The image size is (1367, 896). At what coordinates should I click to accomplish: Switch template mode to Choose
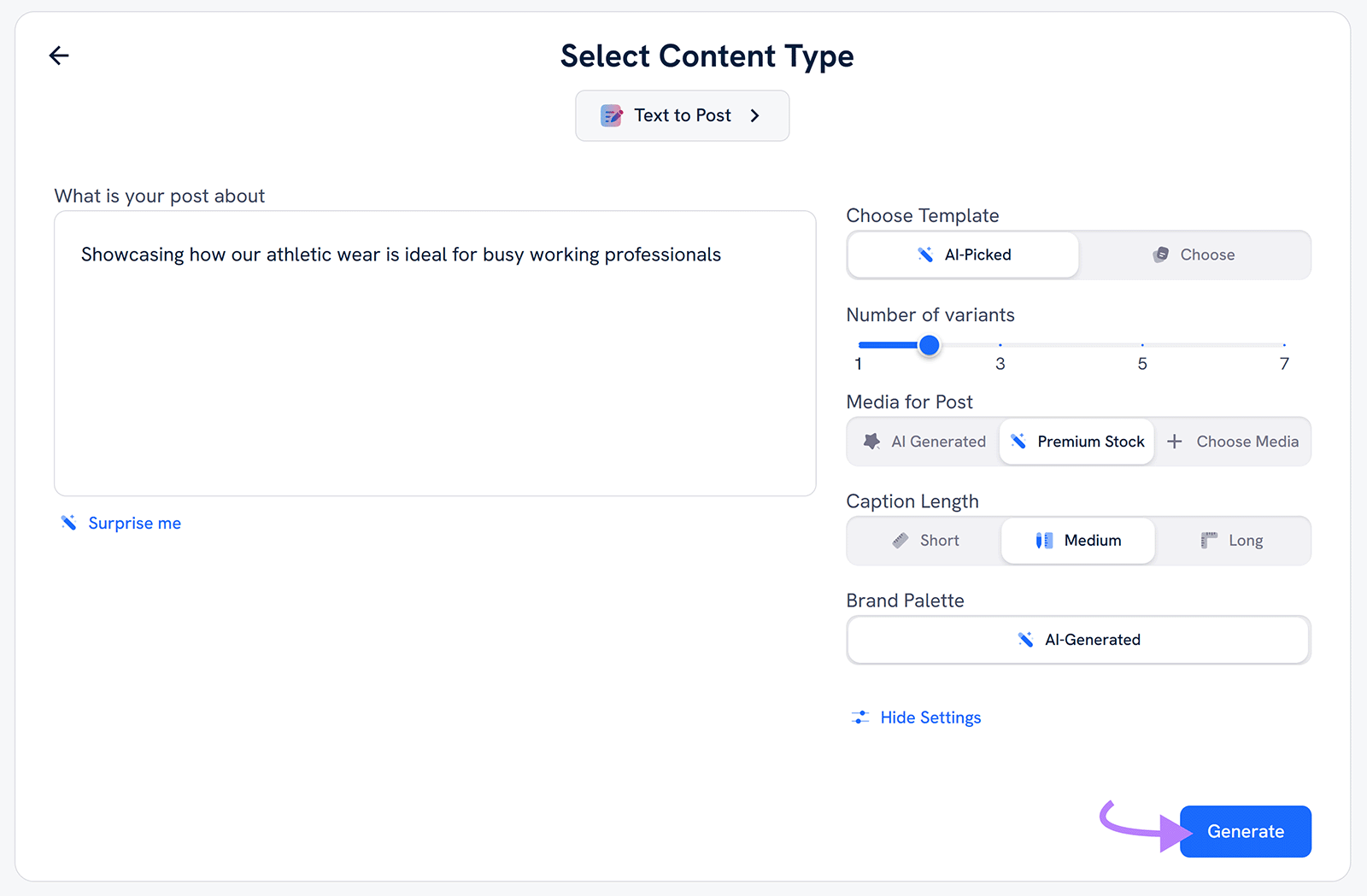click(x=1196, y=255)
